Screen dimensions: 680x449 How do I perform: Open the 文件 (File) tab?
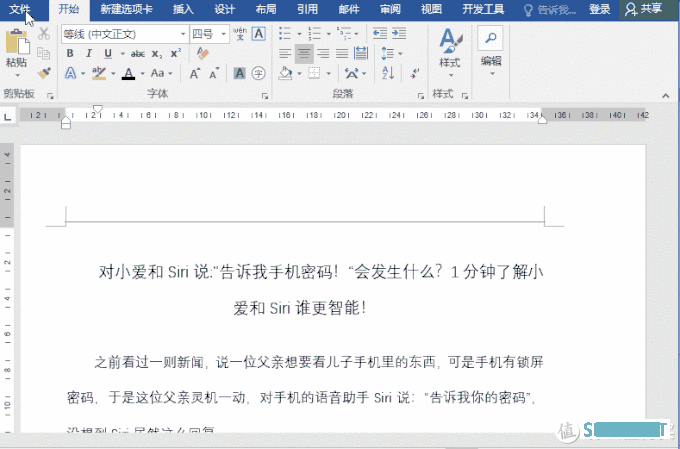coord(20,9)
